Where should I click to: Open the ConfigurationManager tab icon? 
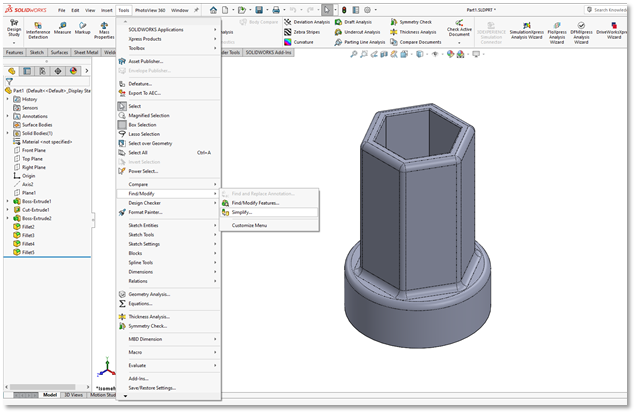(42, 71)
